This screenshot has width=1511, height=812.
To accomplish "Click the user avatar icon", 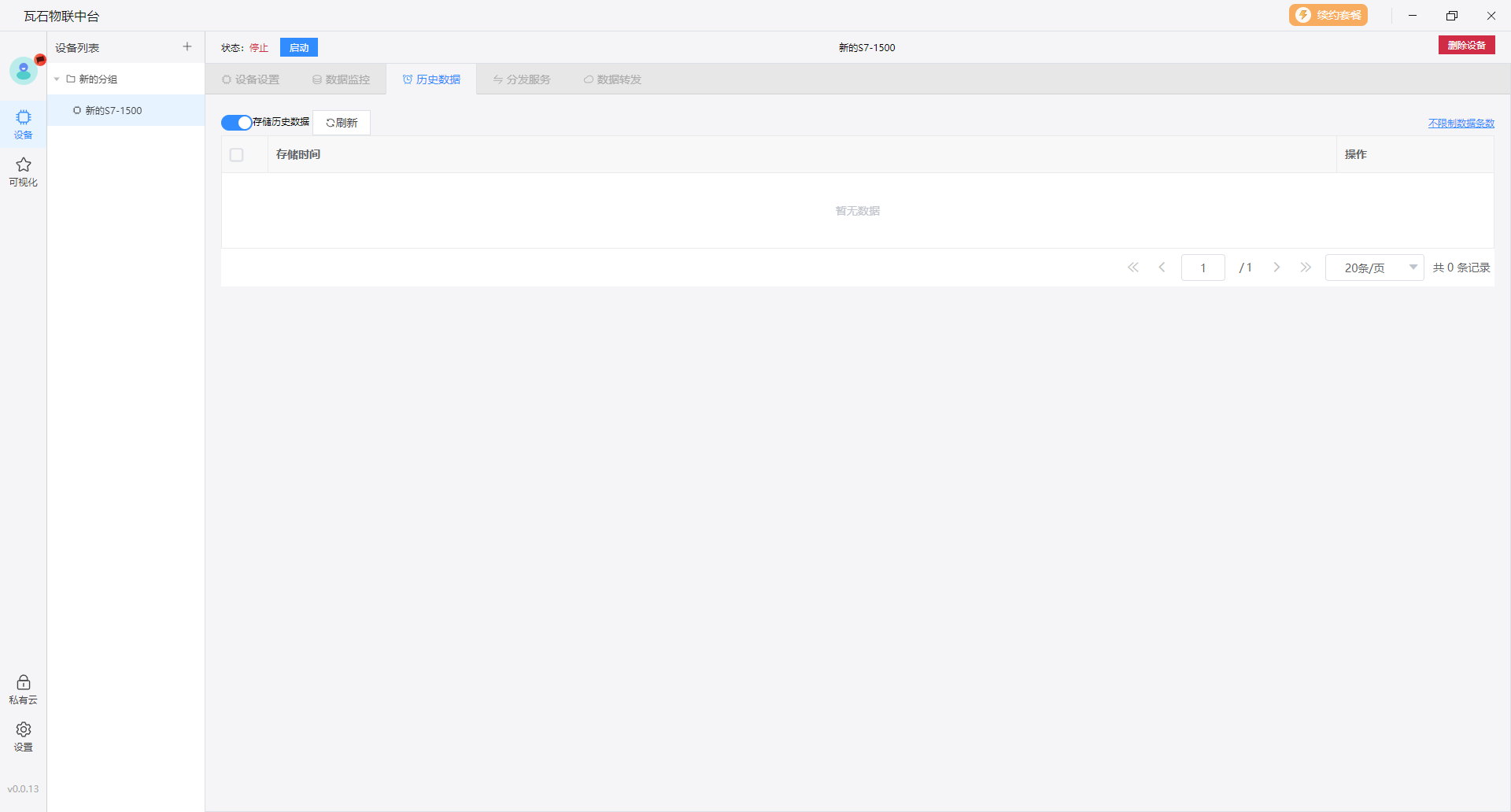I will (x=24, y=72).
